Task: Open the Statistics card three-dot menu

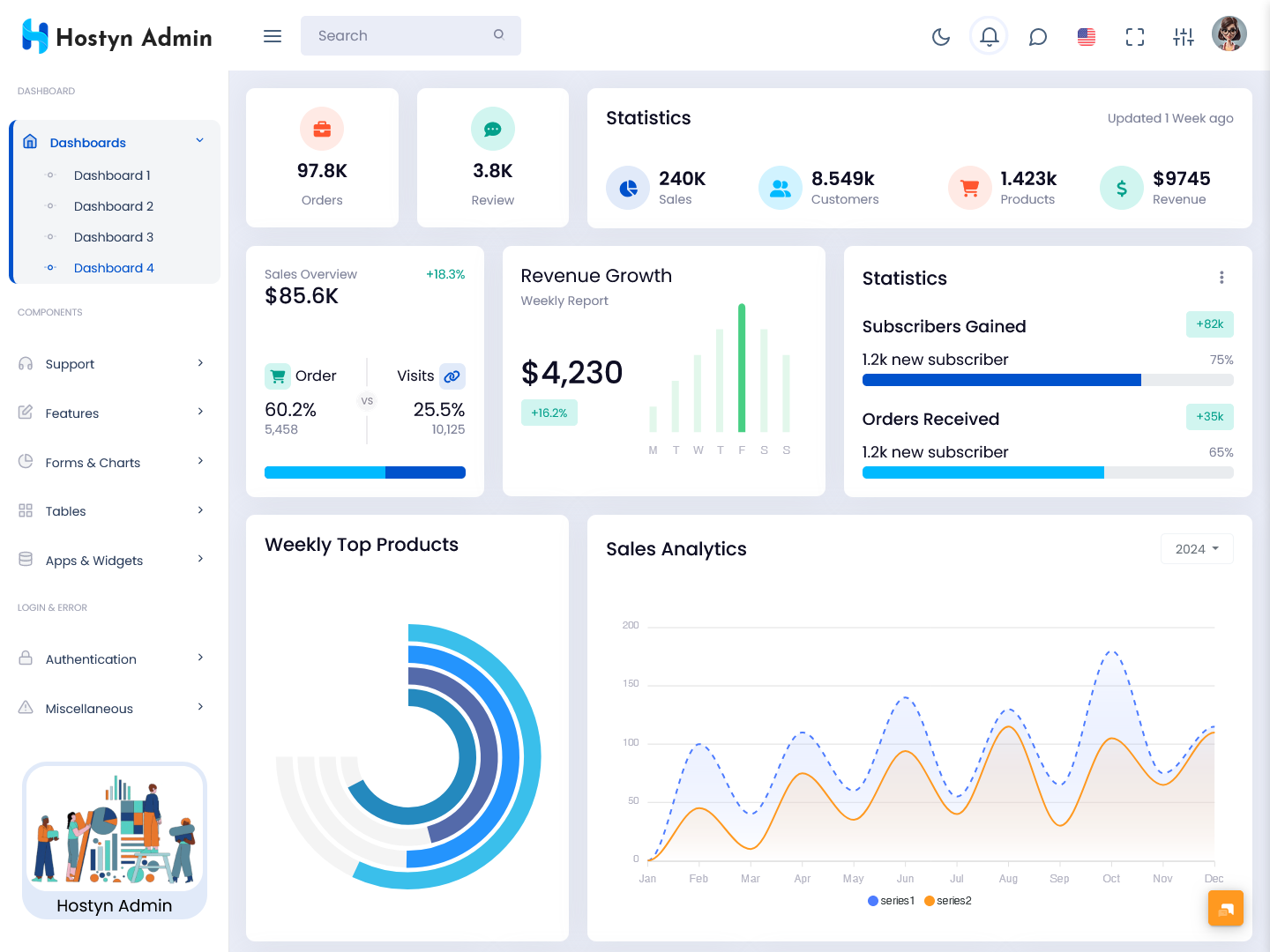Action: pos(1221,278)
